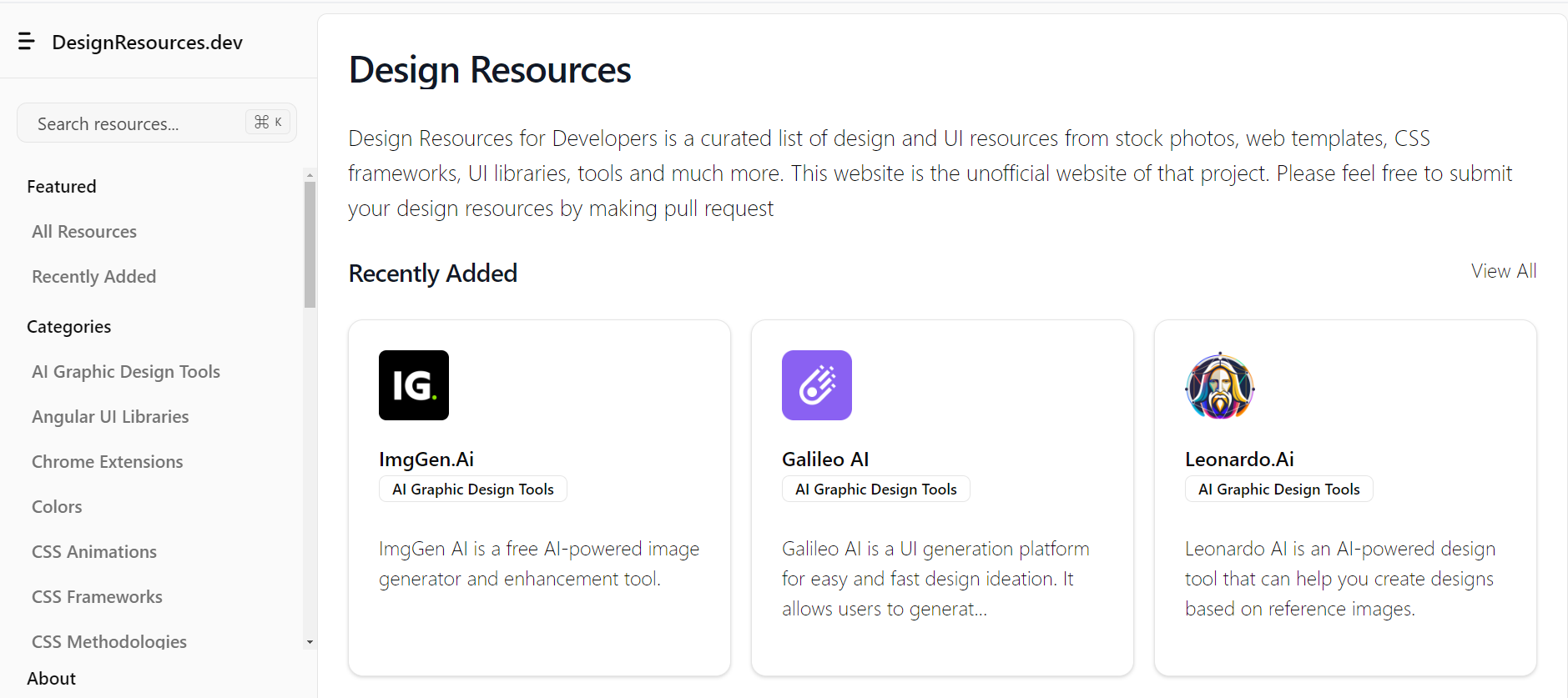Open Recently Added in the sidebar
Viewport: 1568px width, 698px height.
[94, 277]
